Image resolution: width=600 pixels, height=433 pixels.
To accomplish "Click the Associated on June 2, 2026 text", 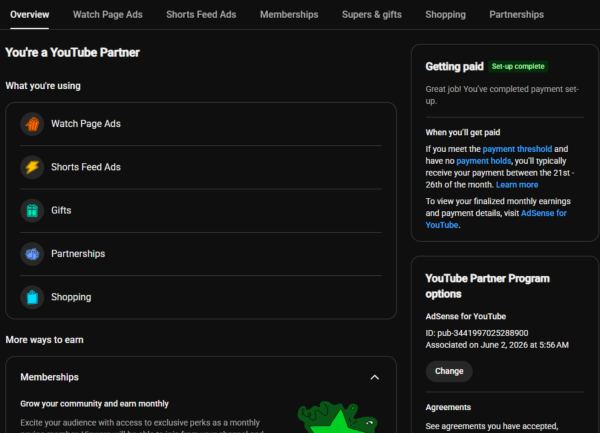I will click(x=497, y=345).
